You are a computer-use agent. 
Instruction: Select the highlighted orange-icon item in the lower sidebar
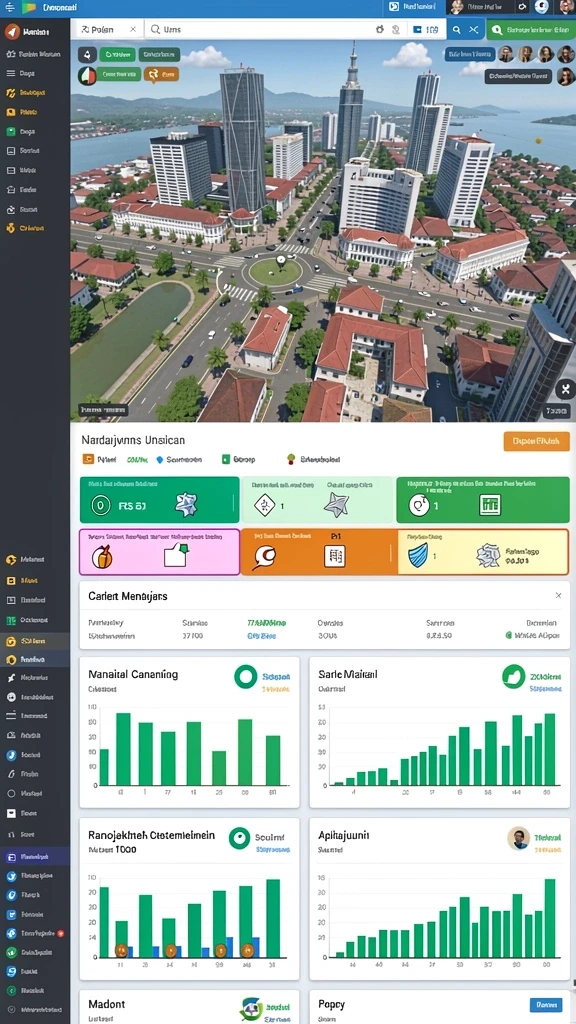pos(35,641)
